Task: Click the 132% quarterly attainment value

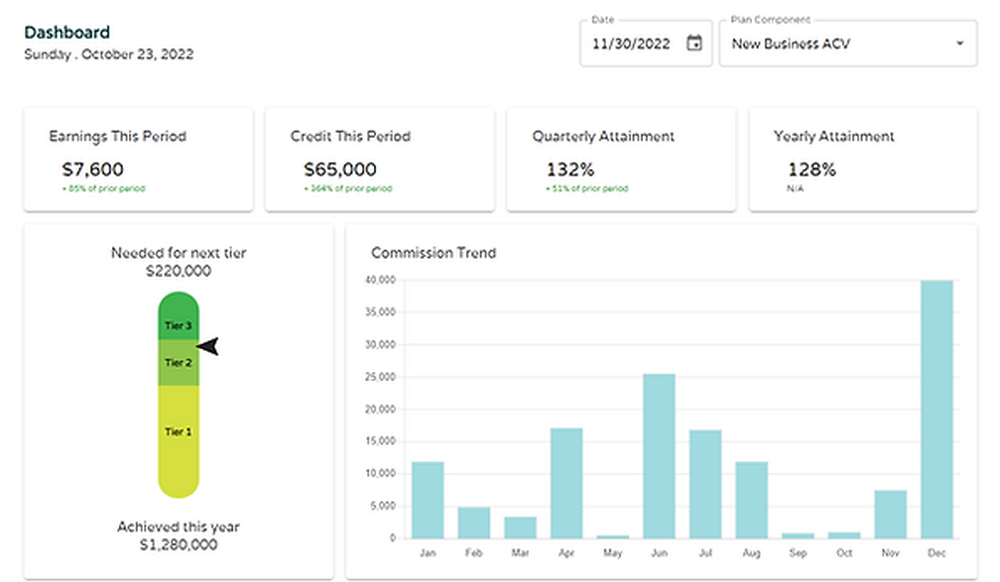Action: (570, 170)
